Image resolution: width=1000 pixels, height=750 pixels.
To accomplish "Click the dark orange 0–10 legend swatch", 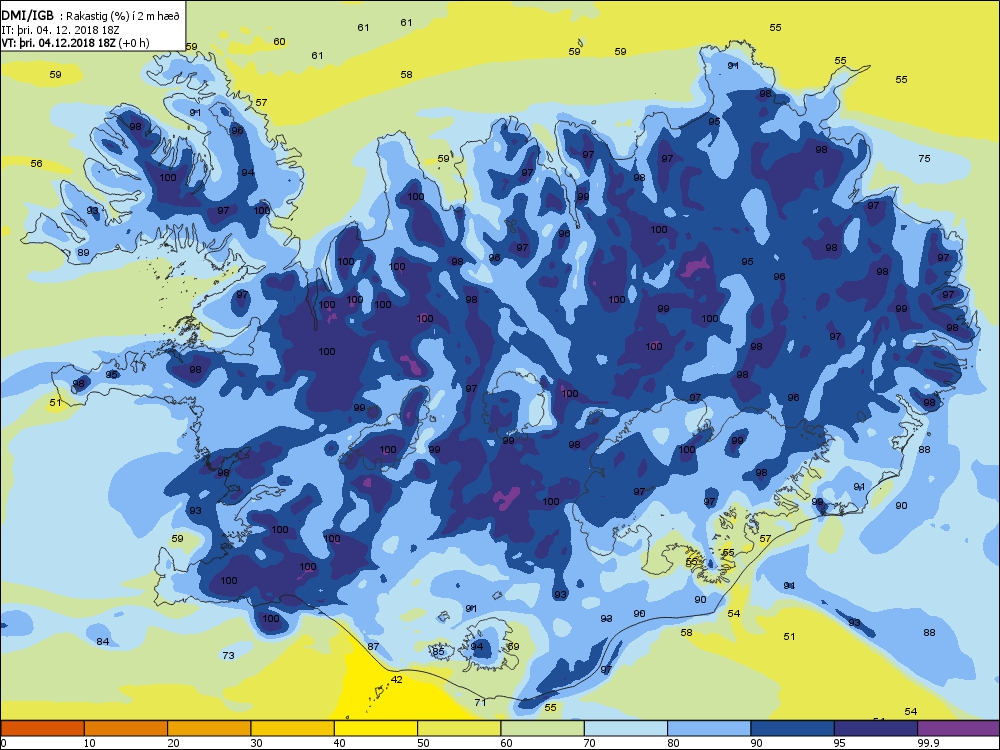I will [x=42, y=728].
